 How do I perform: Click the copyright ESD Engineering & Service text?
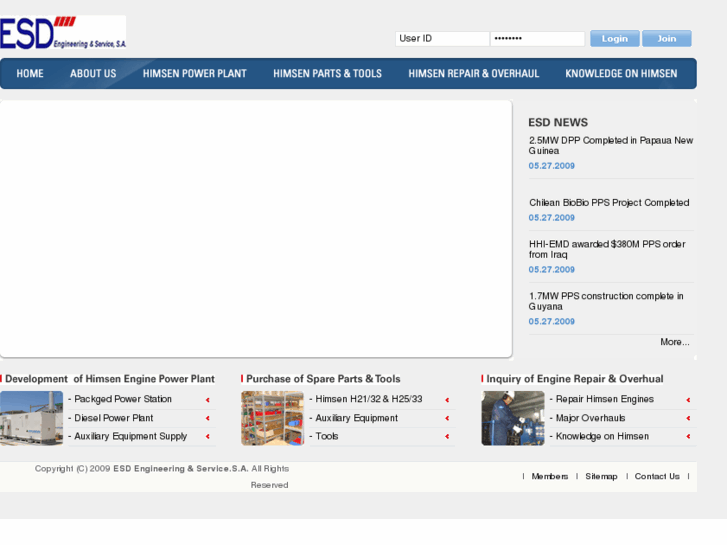click(x=181, y=469)
